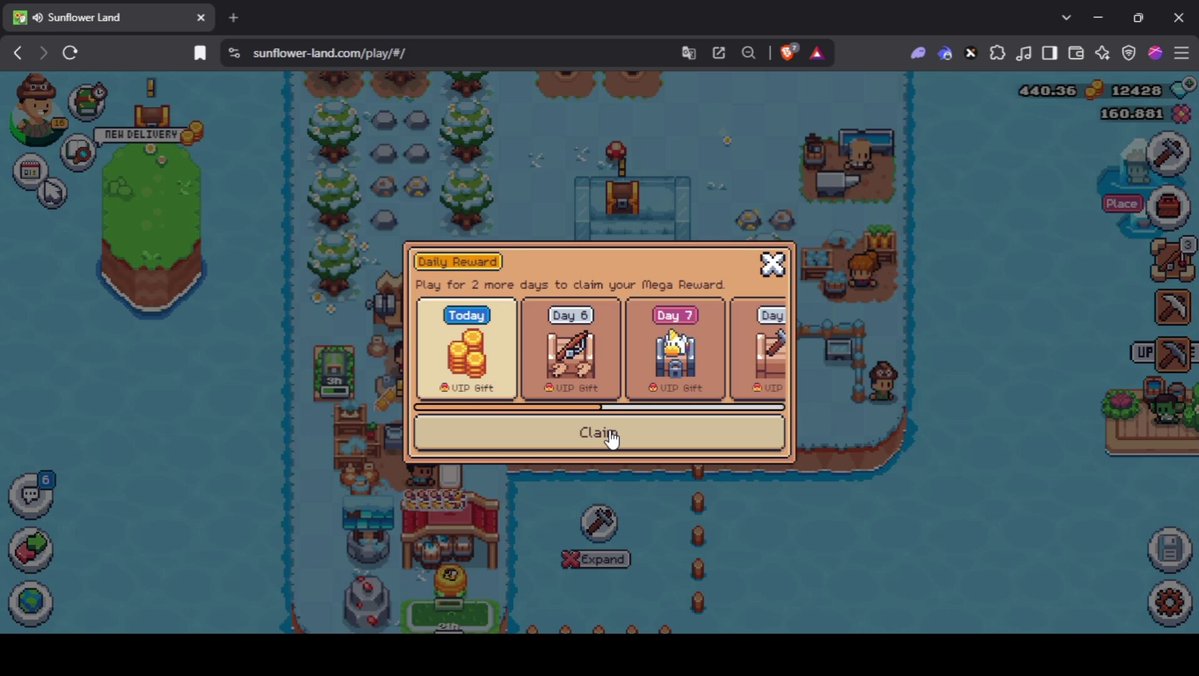This screenshot has width=1199, height=676.
Task: Claim today's daily reward
Action: pyautogui.click(x=599, y=433)
